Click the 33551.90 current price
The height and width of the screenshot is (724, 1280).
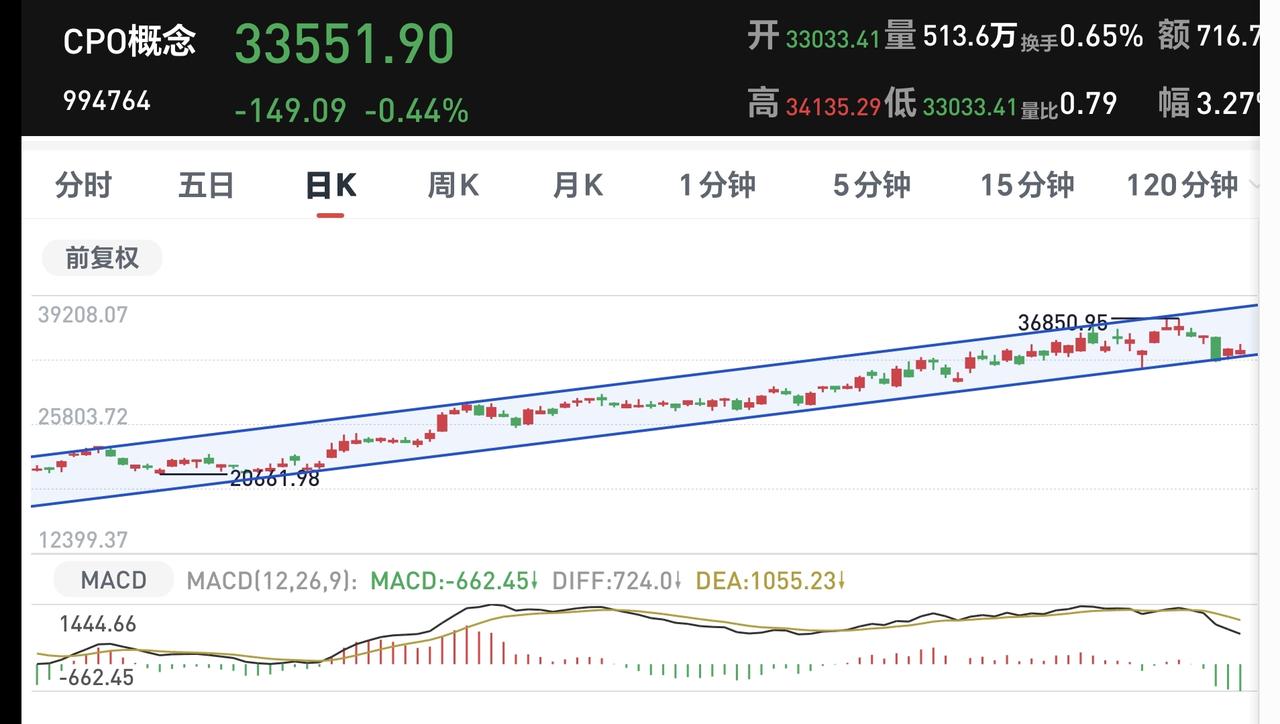click(x=345, y=44)
